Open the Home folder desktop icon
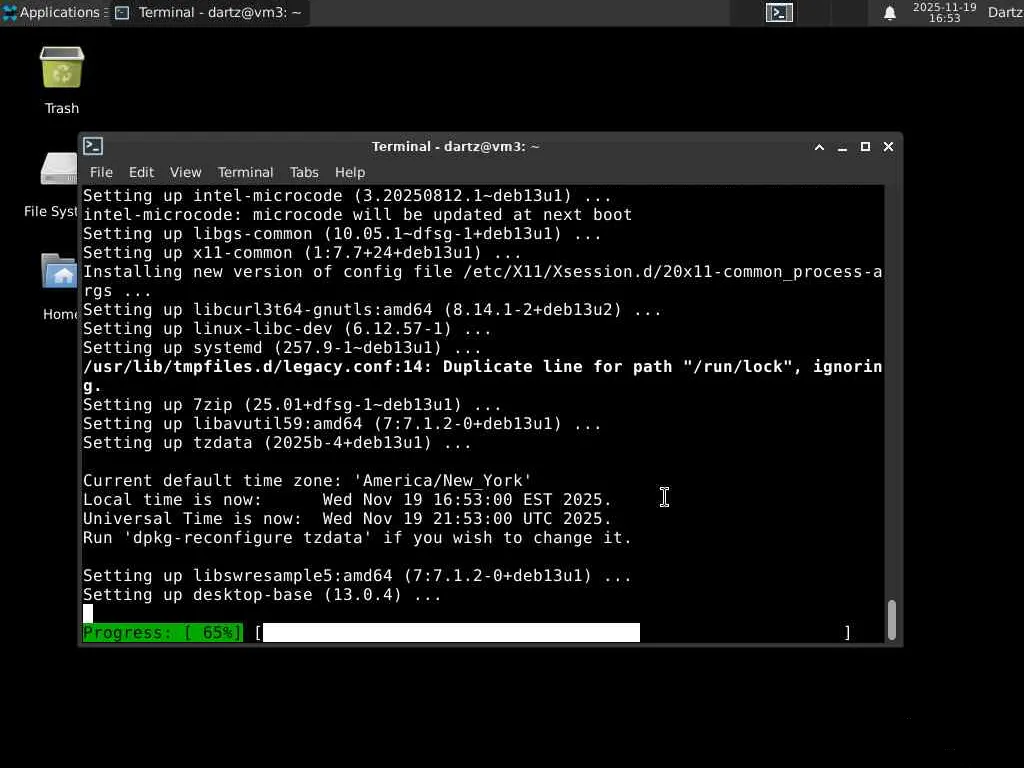Screen dimensions: 1024x768 point(59,271)
